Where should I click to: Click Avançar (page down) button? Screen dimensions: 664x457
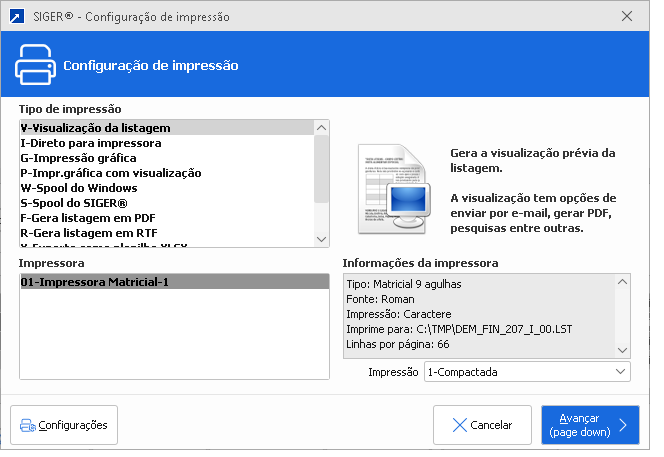(x=590, y=425)
